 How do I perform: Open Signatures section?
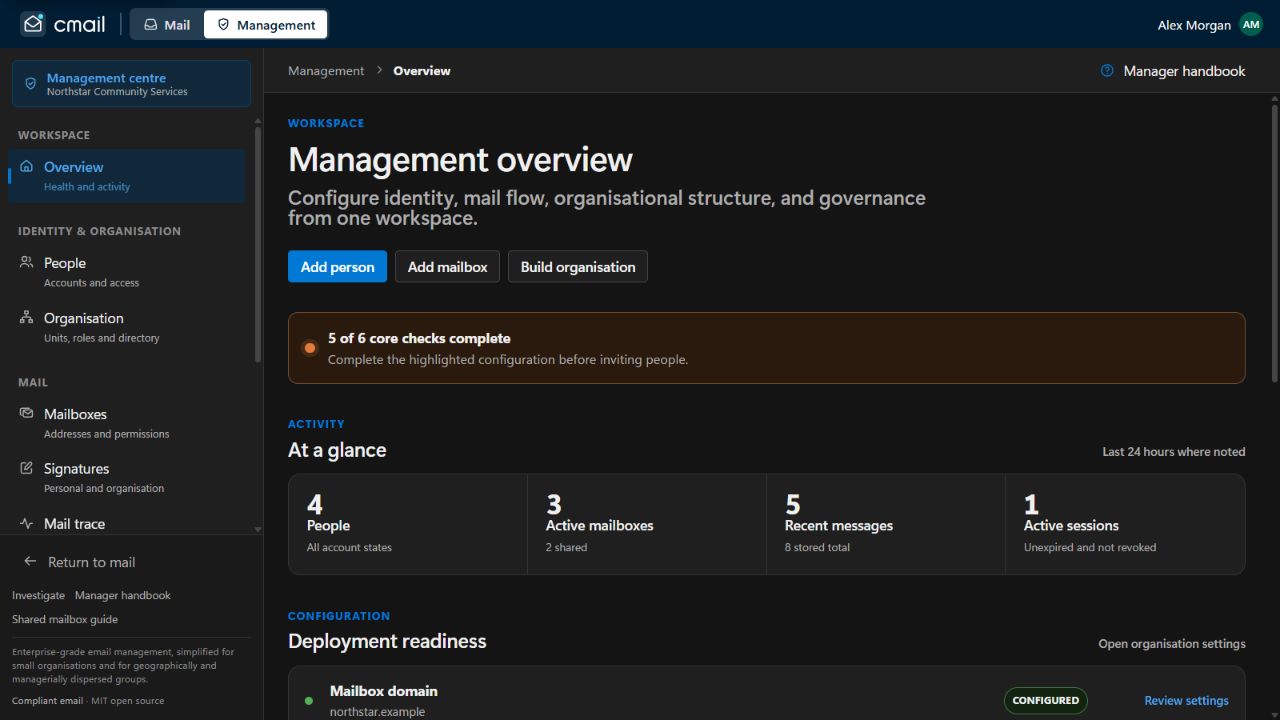click(x=127, y=478)
